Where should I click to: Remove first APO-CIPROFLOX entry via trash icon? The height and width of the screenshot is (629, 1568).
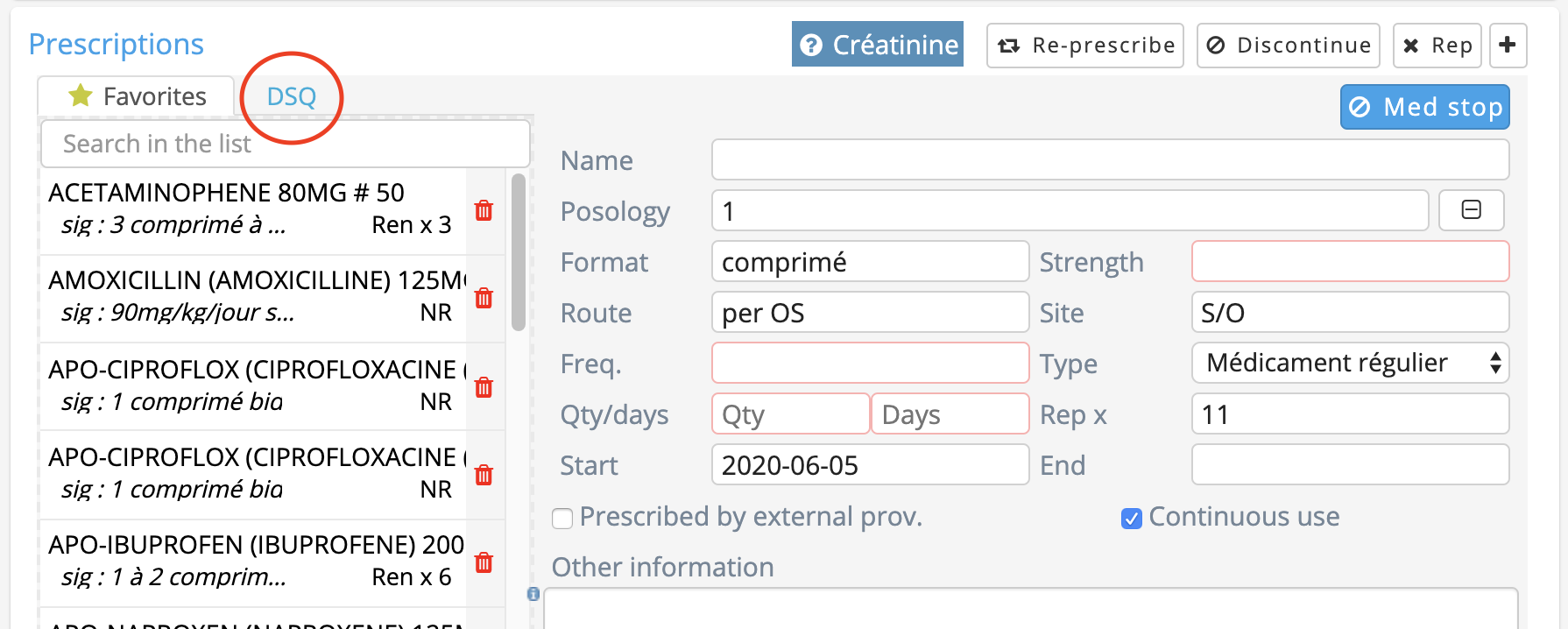click(484, 387)
